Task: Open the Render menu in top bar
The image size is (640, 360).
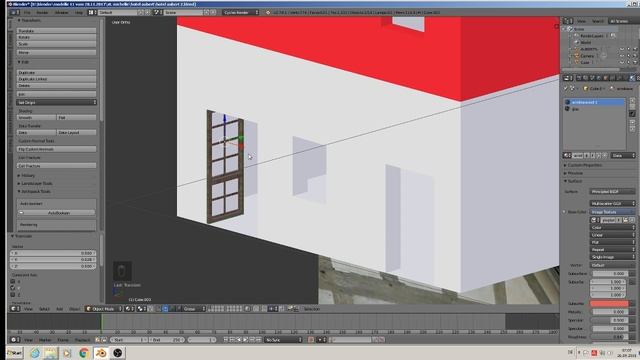Action: 42,12
